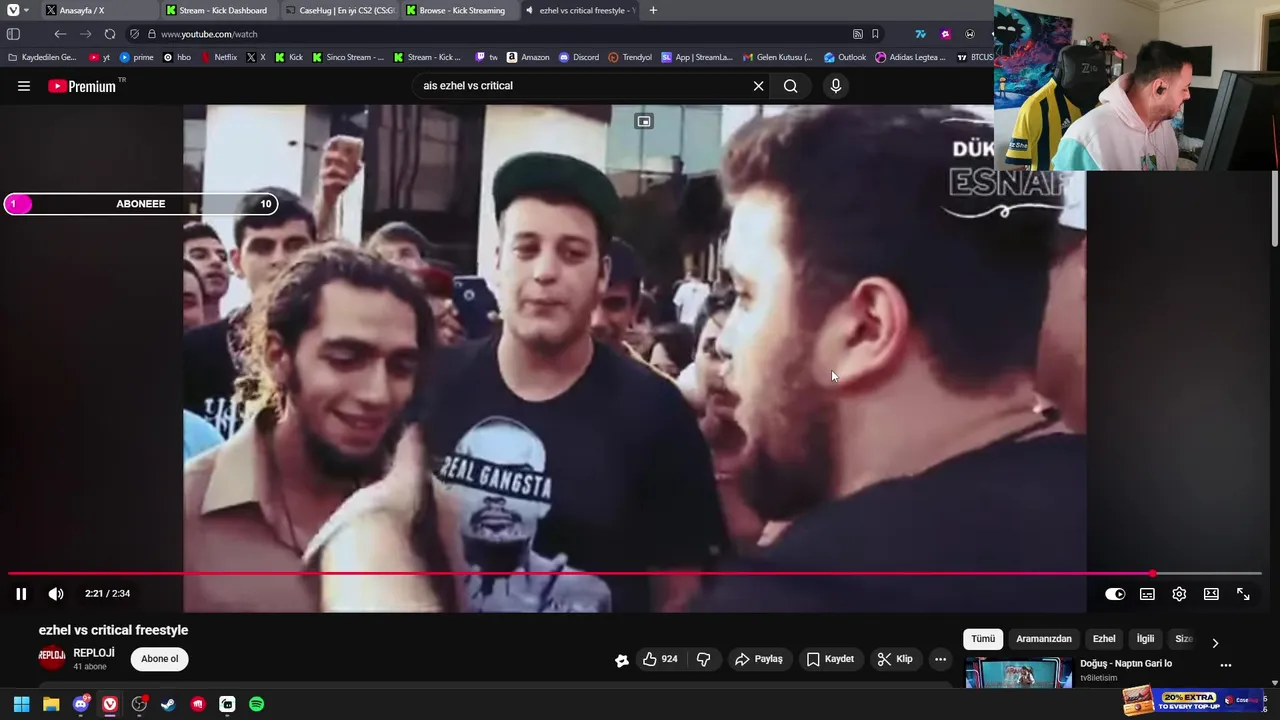Show more filter chips with right arrow
The width and height of the screenshot is (1280, 720).
pos(1215,643)
